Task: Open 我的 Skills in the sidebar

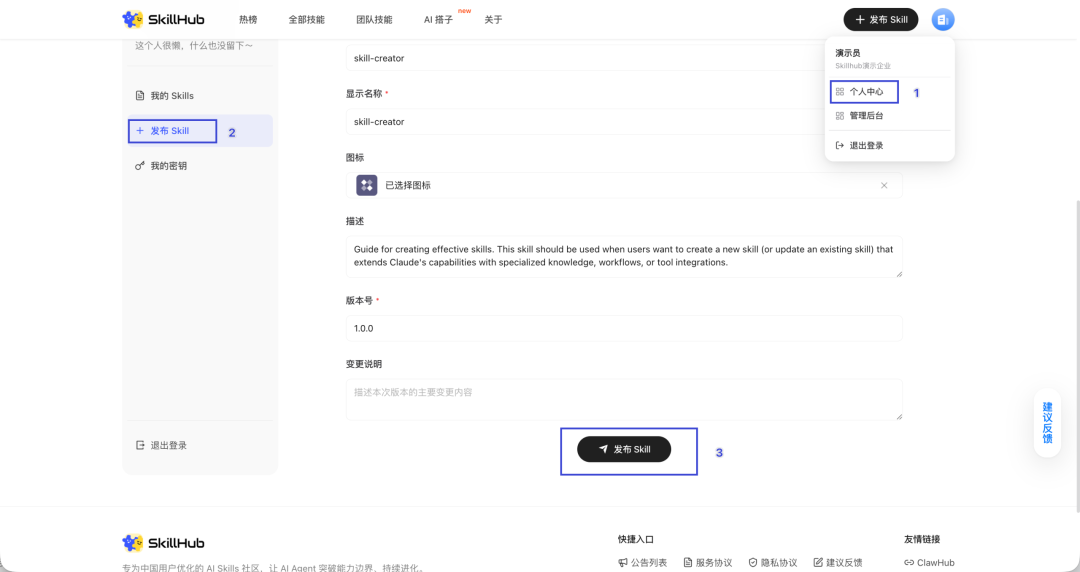Action: (x=200, y=96)
